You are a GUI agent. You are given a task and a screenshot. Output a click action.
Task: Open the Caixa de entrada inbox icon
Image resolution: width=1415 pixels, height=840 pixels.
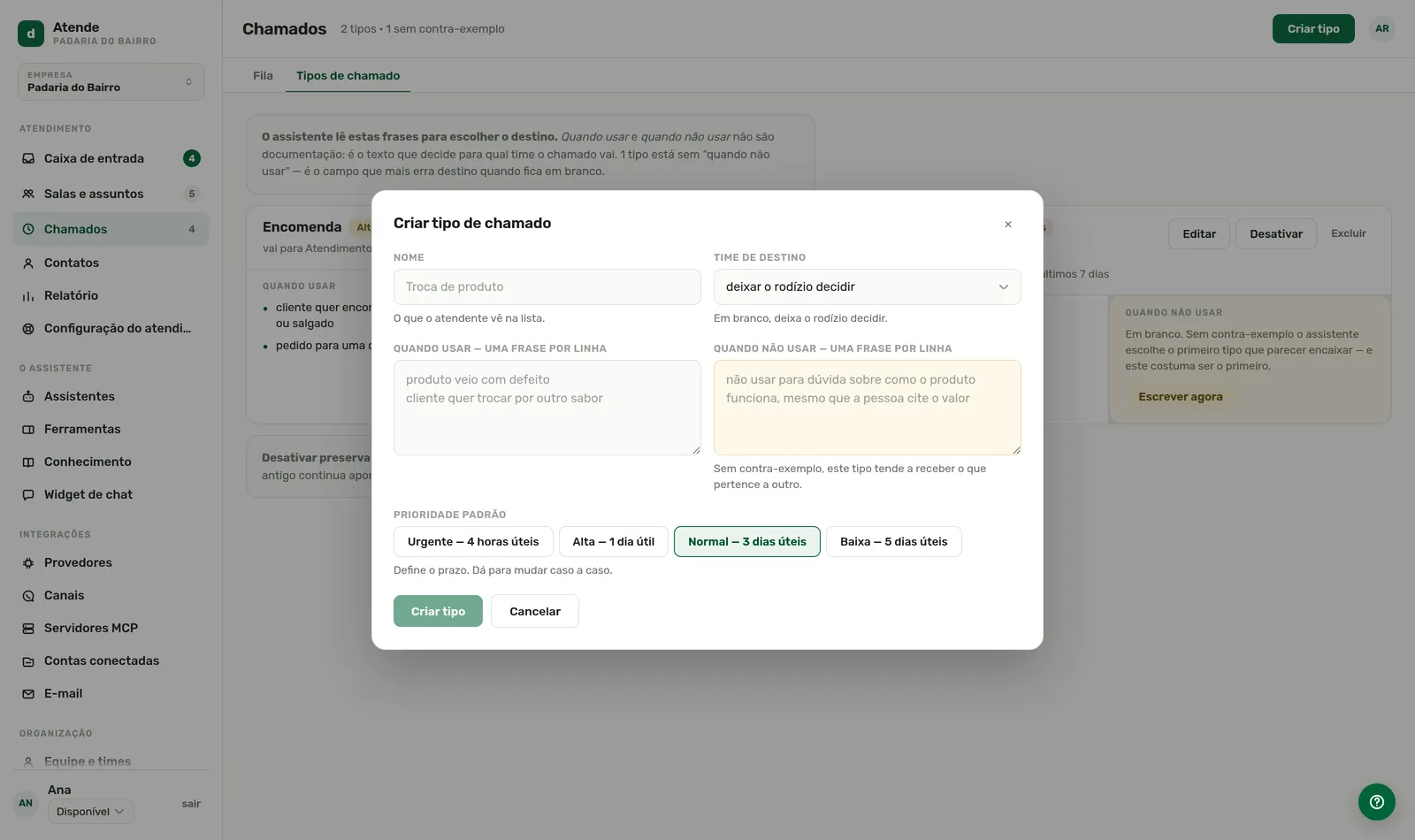click(28, 158)
